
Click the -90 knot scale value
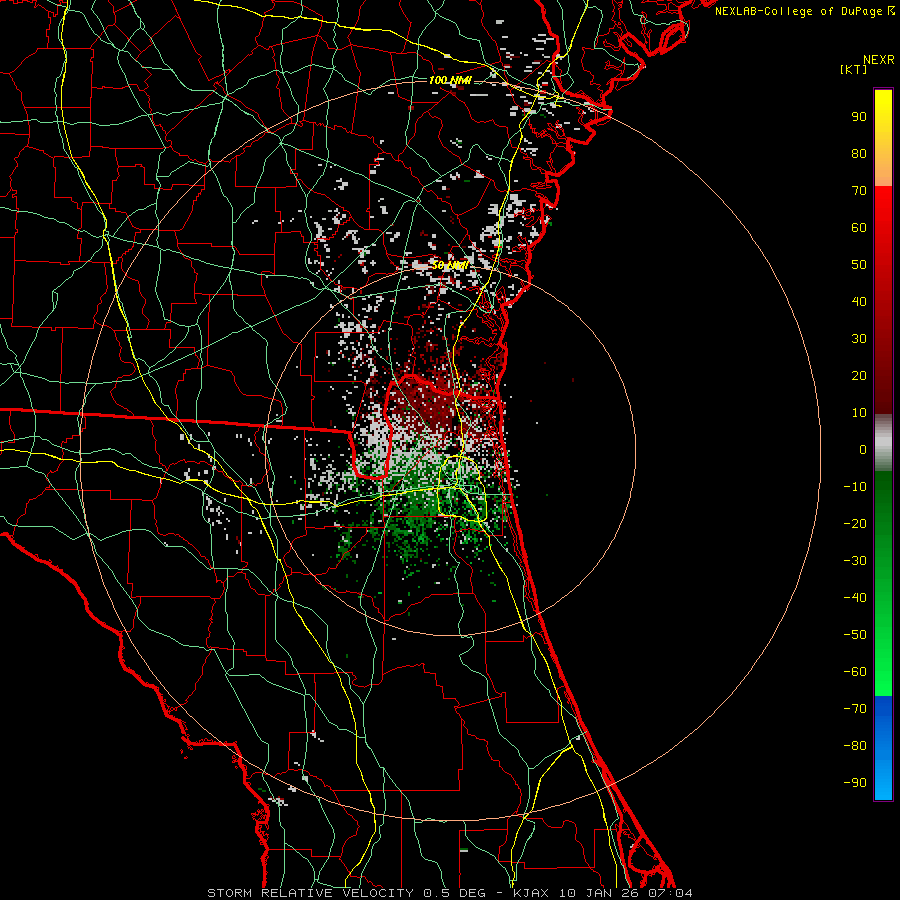[x=855, y=783]
